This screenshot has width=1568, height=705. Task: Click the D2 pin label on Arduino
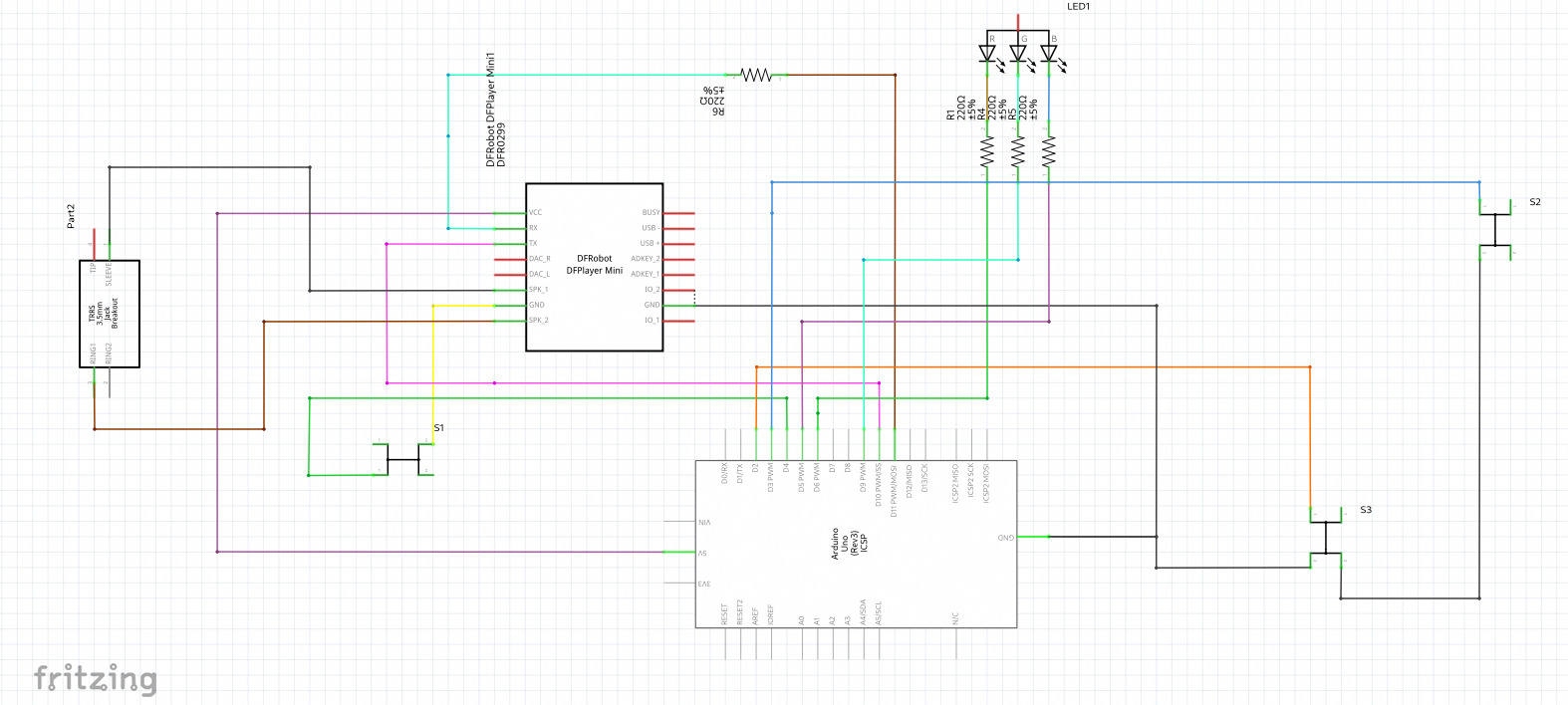tap(755, 468)
